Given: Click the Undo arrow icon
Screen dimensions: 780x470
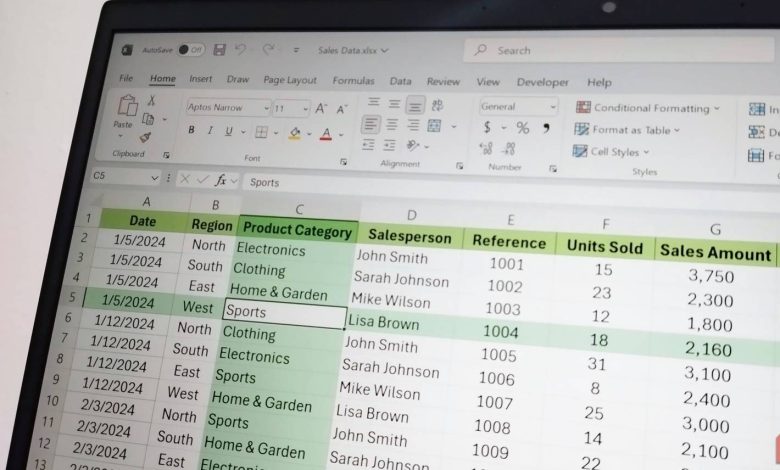Looking at the screenshot, I should (x=240, y=50).
